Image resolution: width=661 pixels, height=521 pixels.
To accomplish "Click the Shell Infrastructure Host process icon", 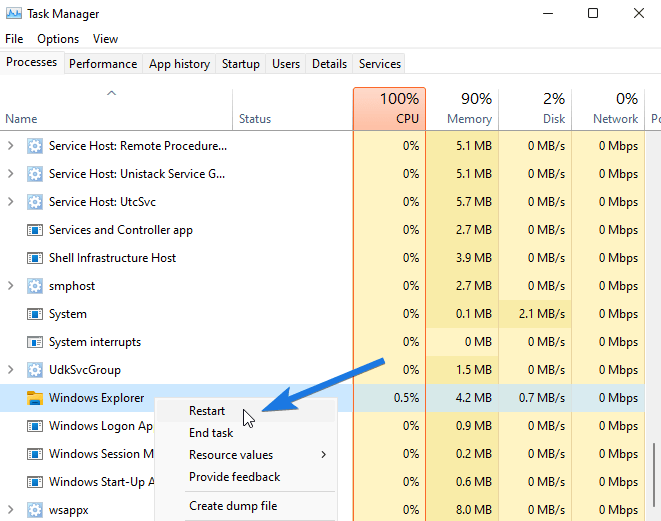I will (x=35, y=258).
